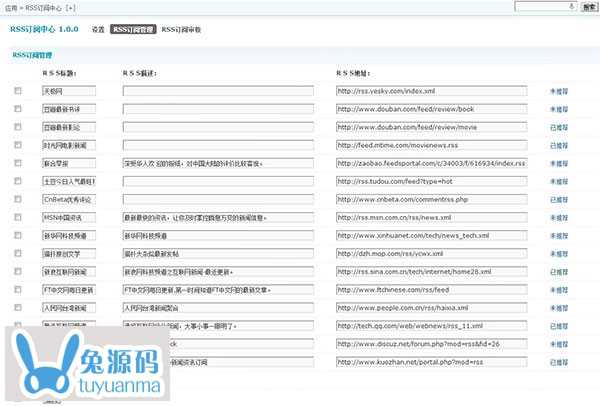Screen dimensions: 600x406
Task: Click the empty description field in the rss.yesky.com row
Action: tap(218, 91)
